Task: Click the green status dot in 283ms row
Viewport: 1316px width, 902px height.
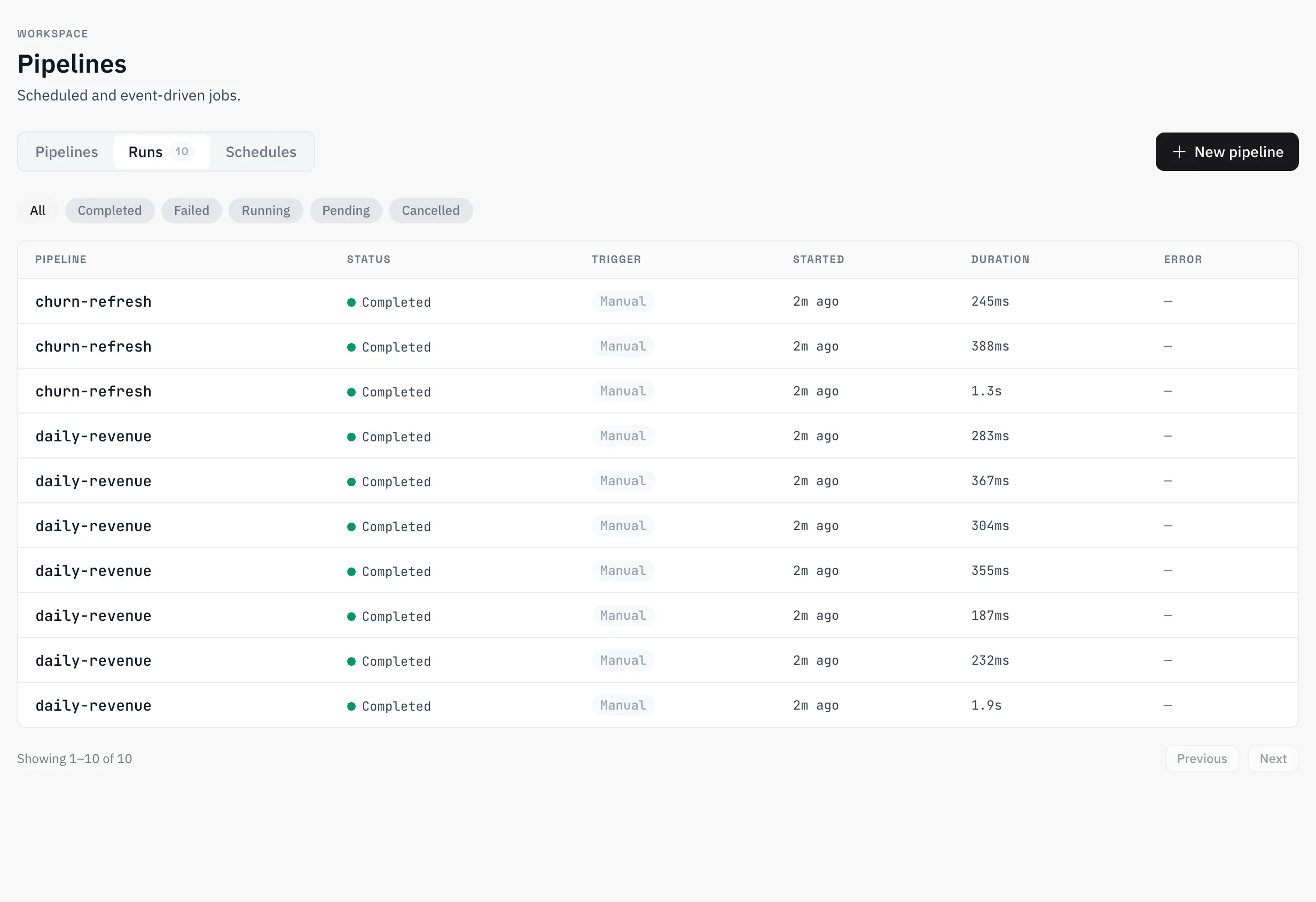Action: tap(351, 437)
